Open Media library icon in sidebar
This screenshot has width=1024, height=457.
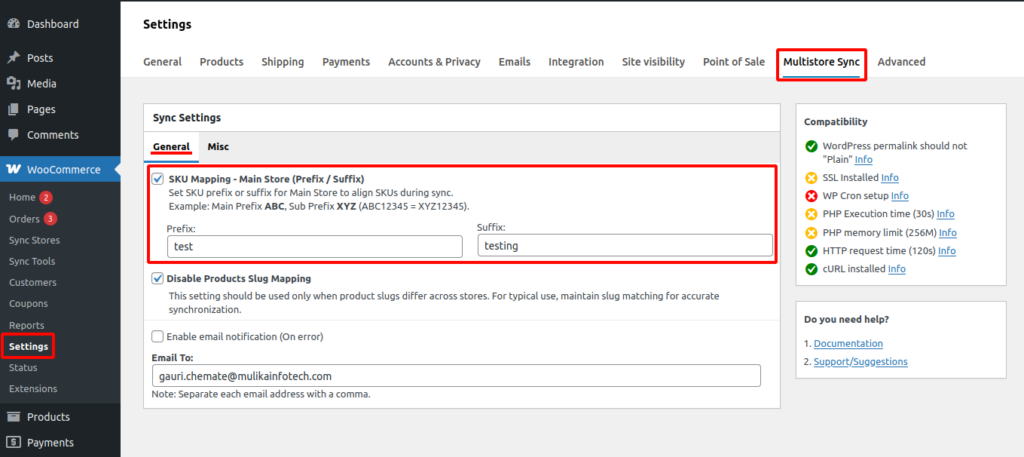[x=13, y=84]
